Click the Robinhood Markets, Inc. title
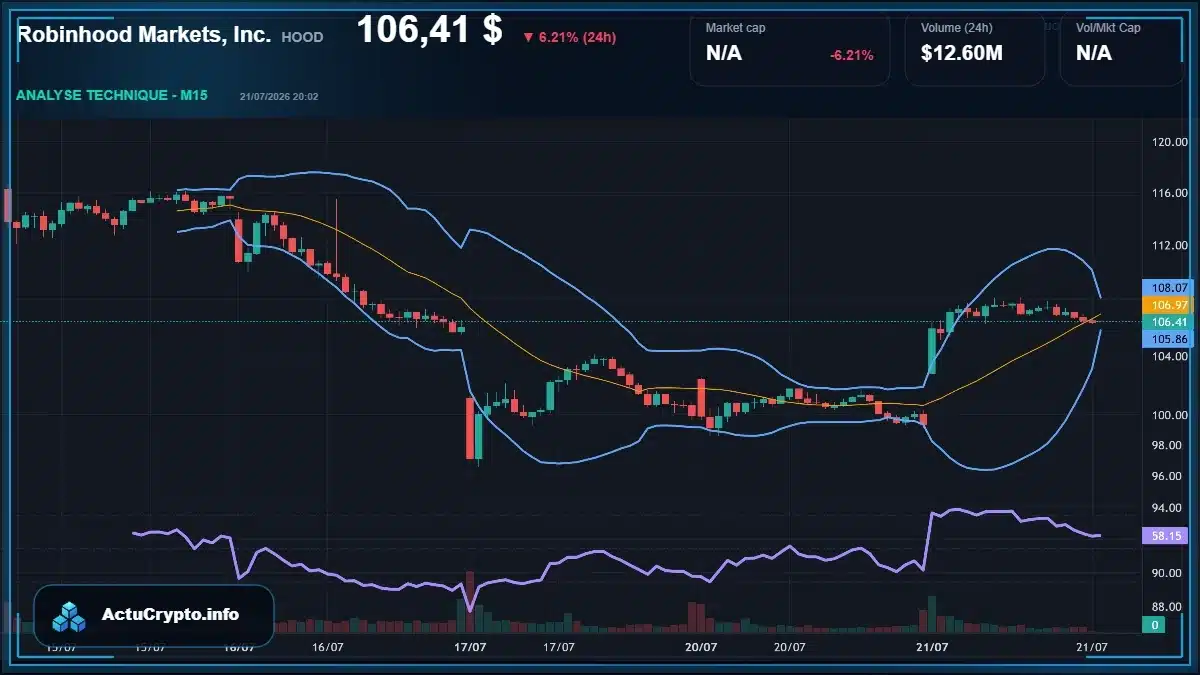The height and width of the screenshot is (675, 1200). (x=144, y=35)
